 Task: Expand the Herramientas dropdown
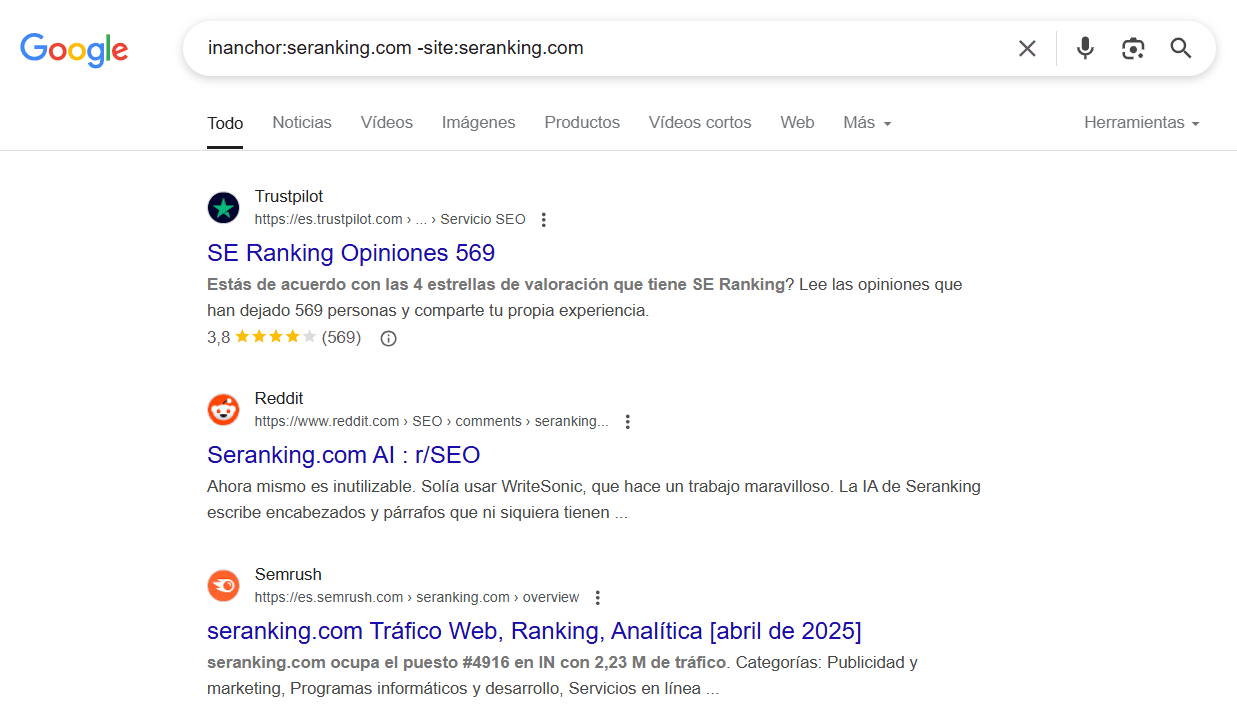[1142, 122]
